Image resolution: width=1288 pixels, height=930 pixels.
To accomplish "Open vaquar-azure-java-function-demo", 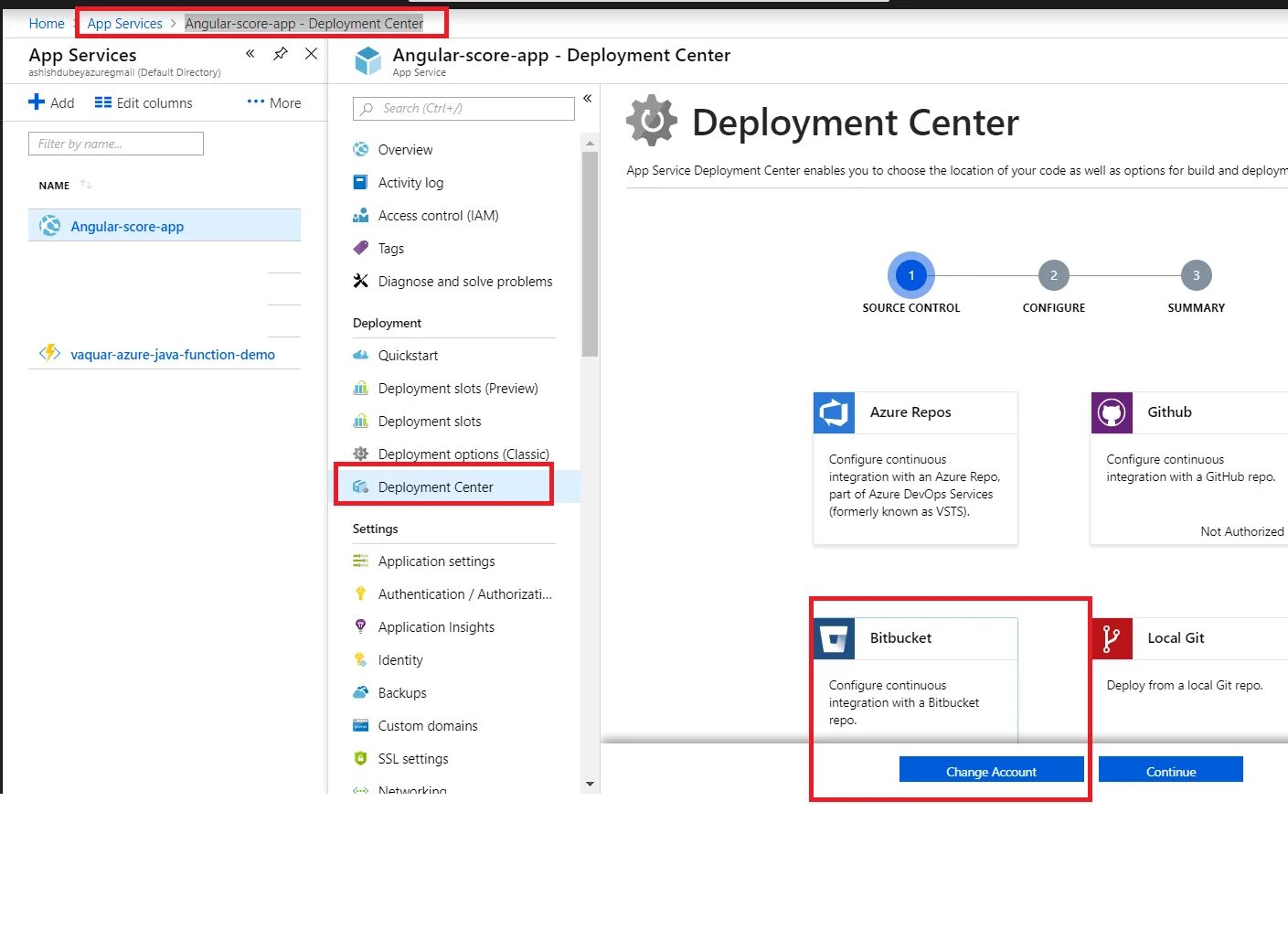I will tap(173, 355).
